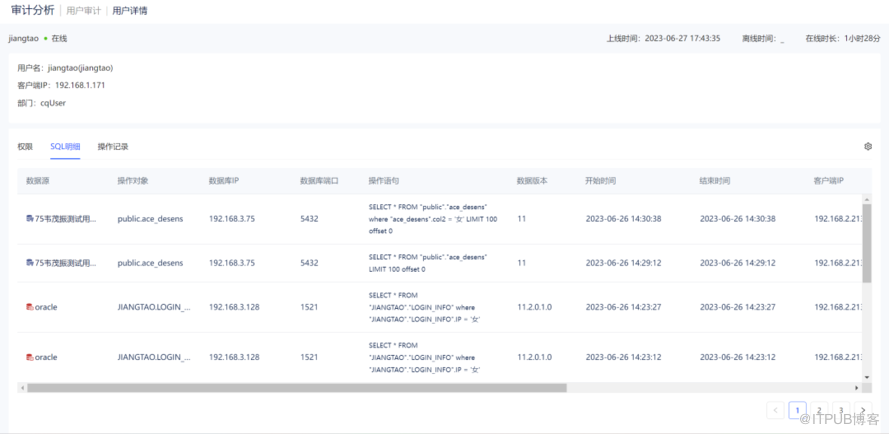Screen dimensions: 889x434
Task: Switch to the 权限 tab
Action: 25,146
